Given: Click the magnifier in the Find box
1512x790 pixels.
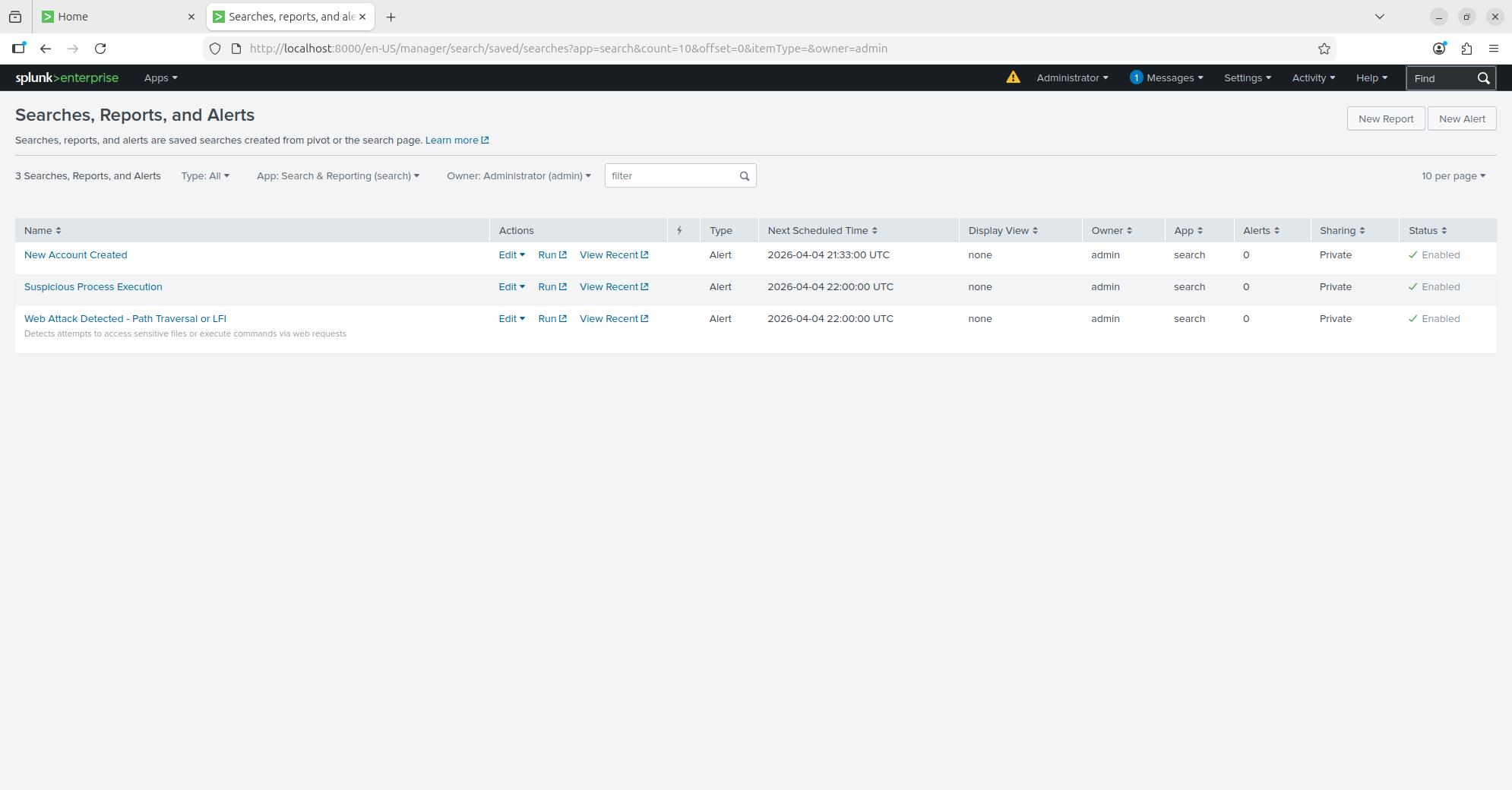Looking at the screenshot, I should point(1483,78).
